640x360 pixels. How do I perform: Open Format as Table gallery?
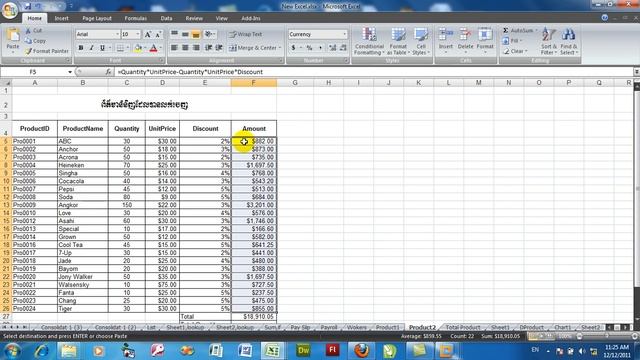coord(398,41)
